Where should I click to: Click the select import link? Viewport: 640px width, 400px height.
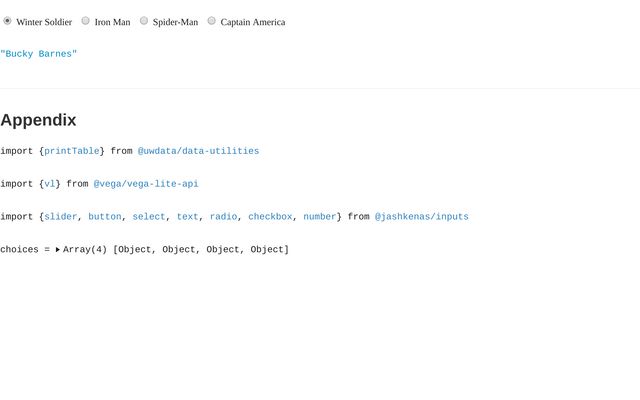click(x=149, y=217)
